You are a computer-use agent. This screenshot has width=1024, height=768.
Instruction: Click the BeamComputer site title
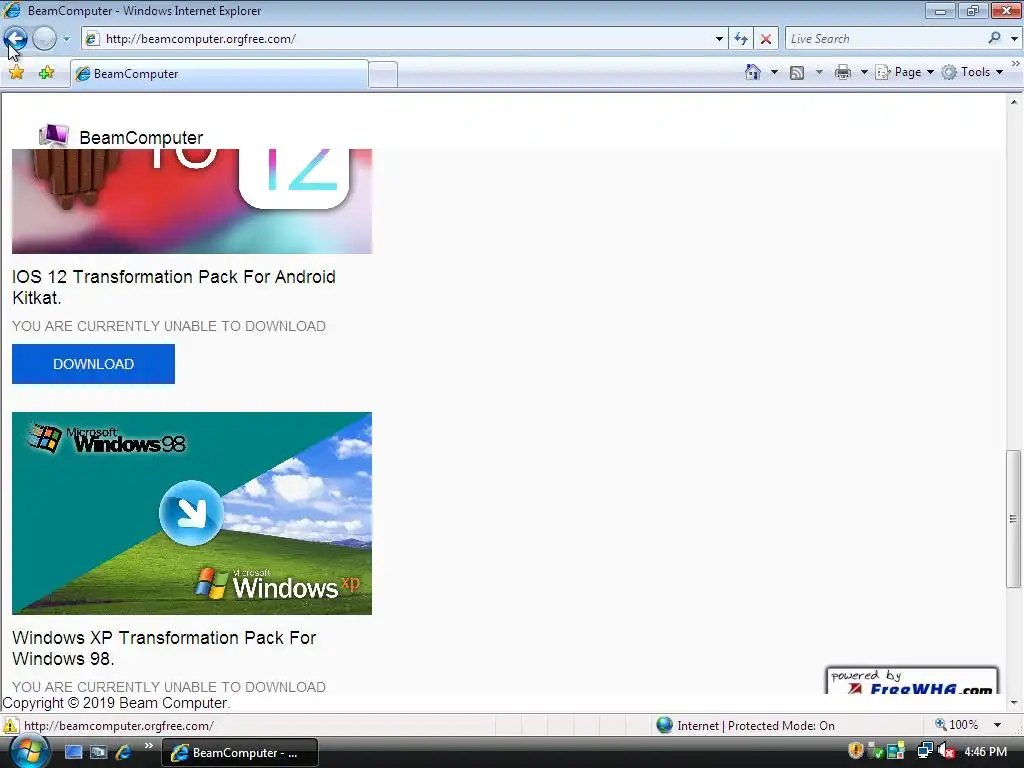click(141, 138)
